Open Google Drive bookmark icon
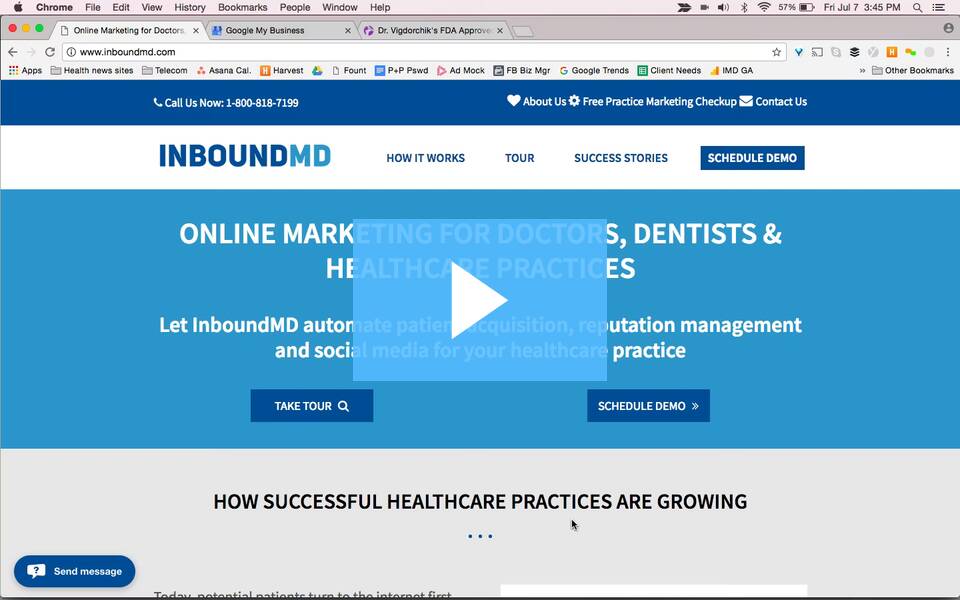 (317, 70)
